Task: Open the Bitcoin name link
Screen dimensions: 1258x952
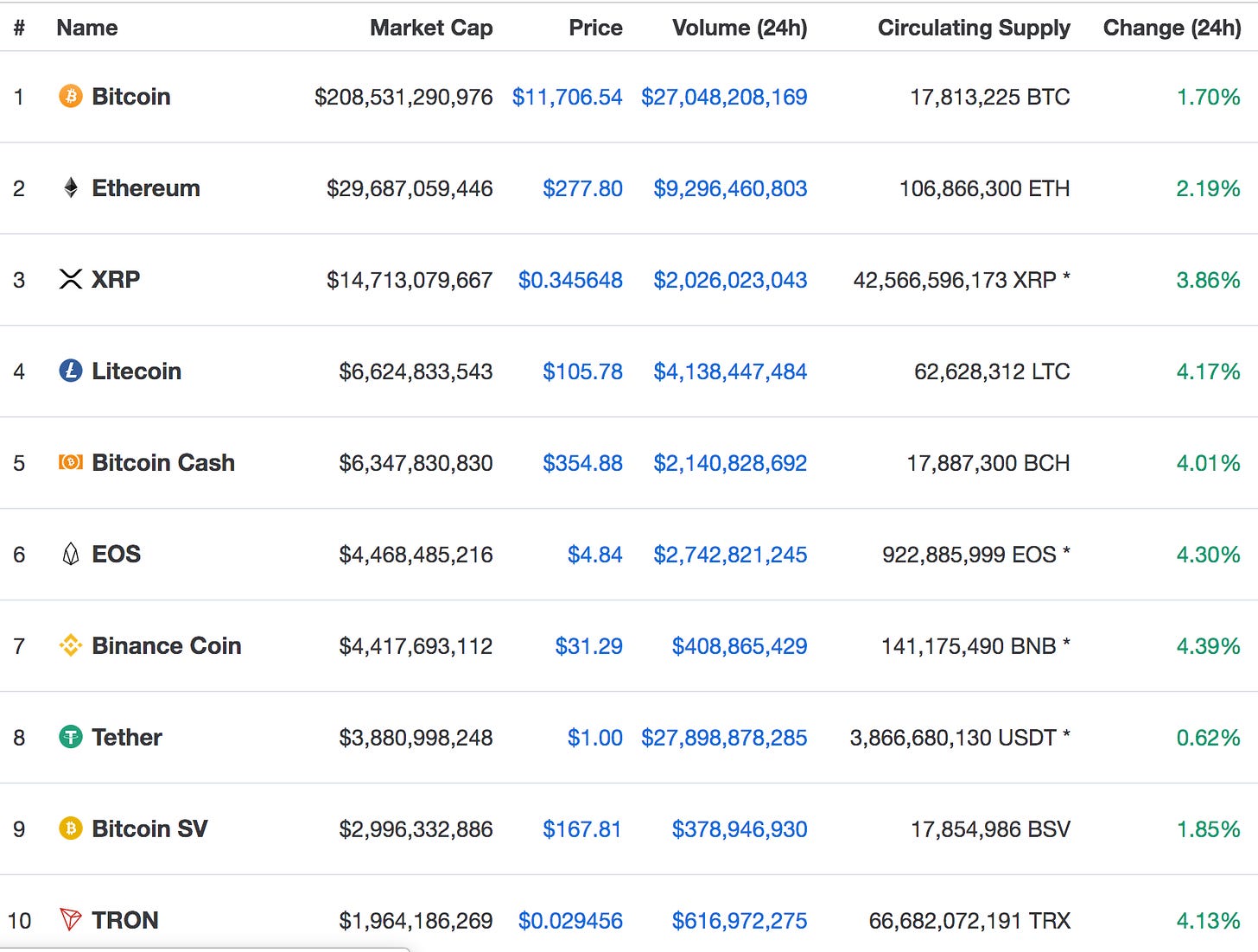Action: tap(131, 96)
